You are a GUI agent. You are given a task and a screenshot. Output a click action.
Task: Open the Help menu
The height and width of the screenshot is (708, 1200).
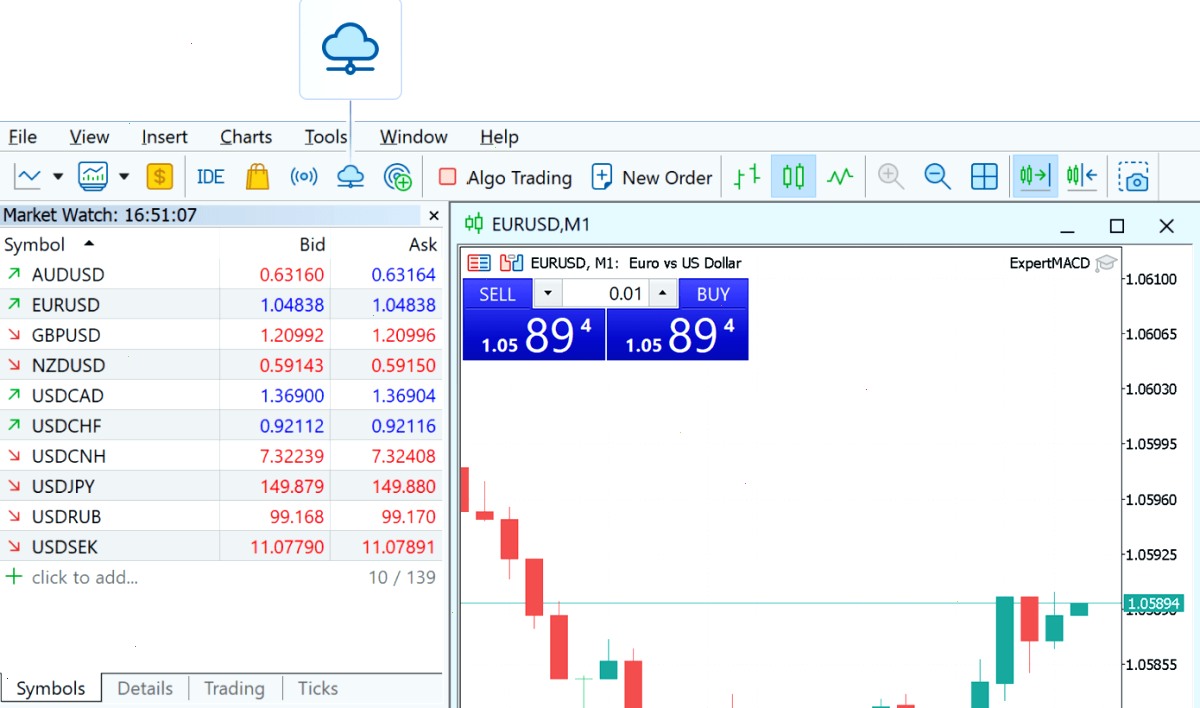tap(499, 137)
